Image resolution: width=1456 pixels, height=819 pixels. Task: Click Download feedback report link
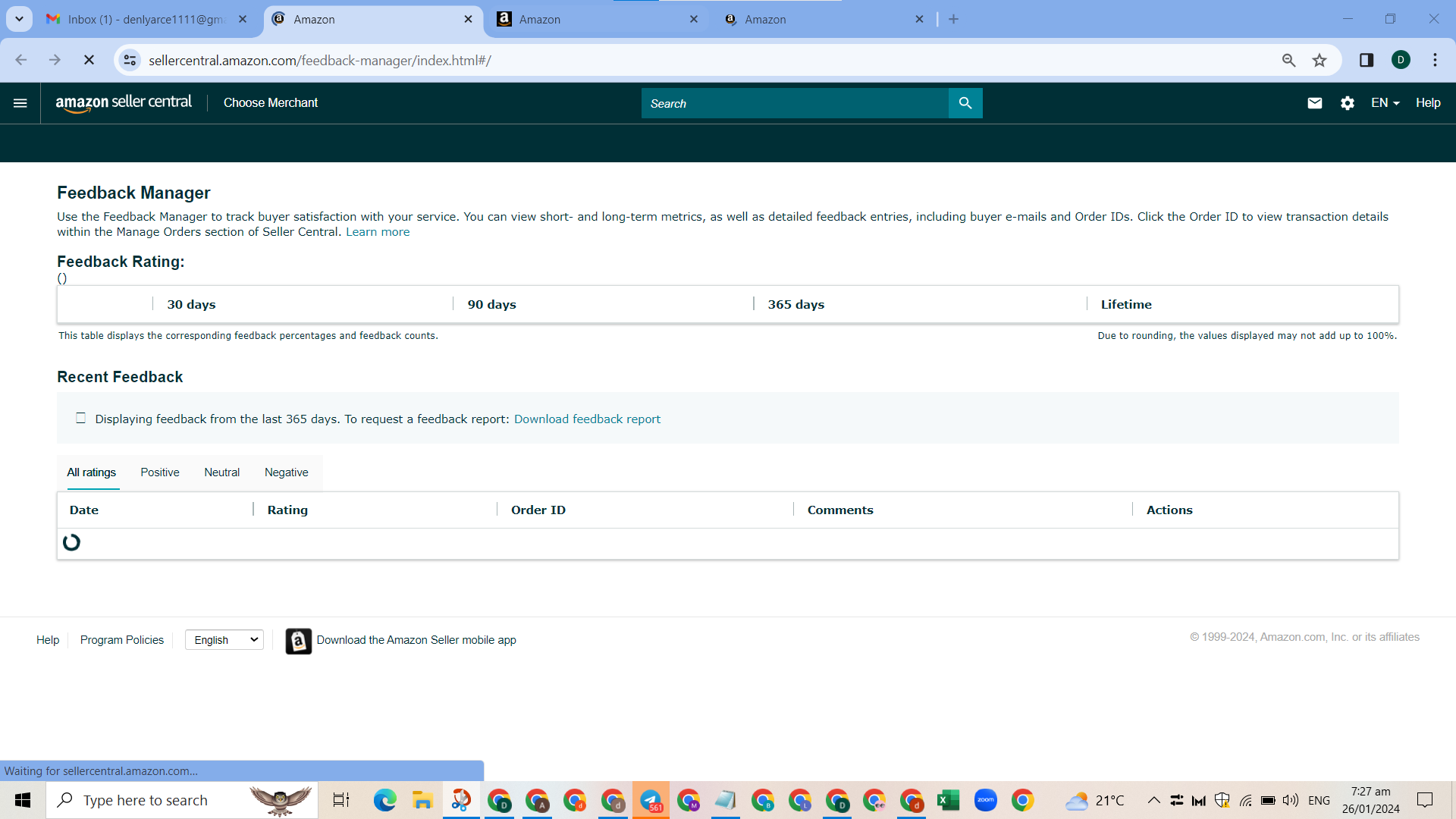tap(587, 419)
